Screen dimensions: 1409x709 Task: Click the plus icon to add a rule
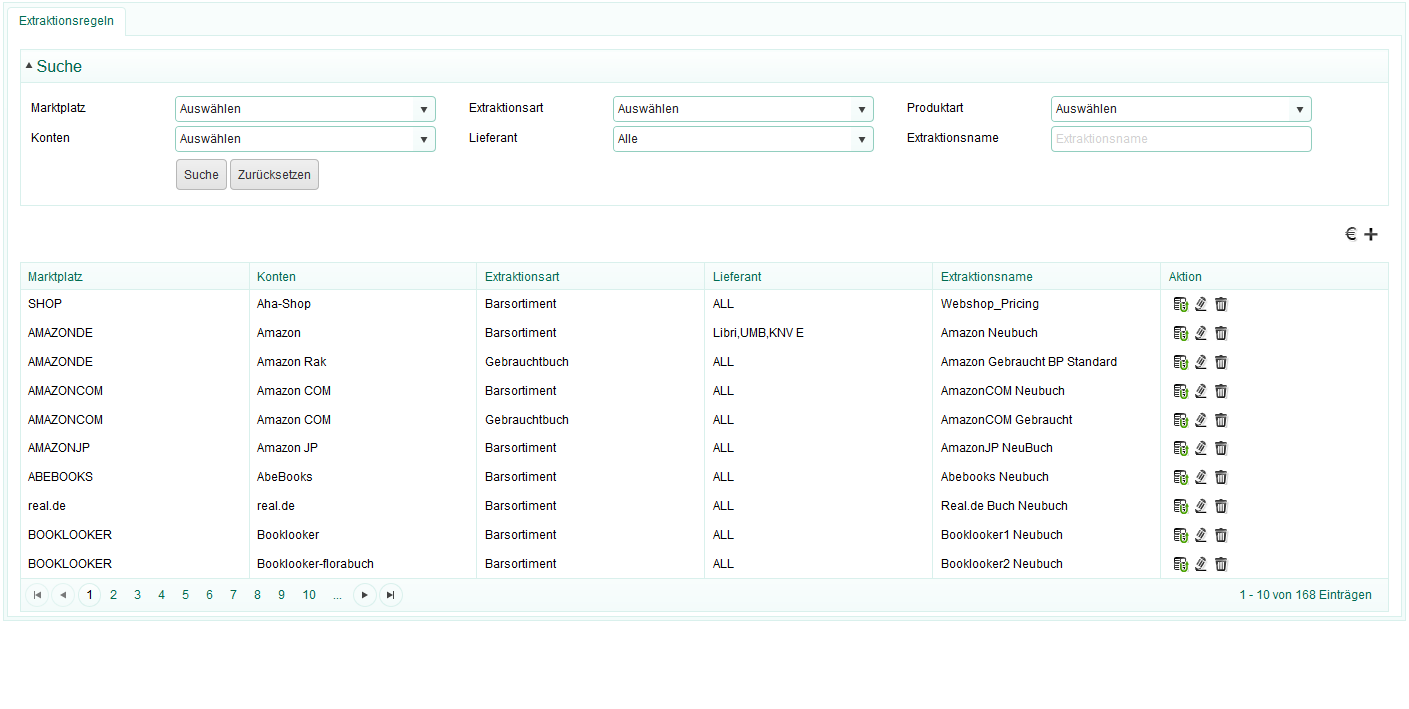coord(1371,234)
